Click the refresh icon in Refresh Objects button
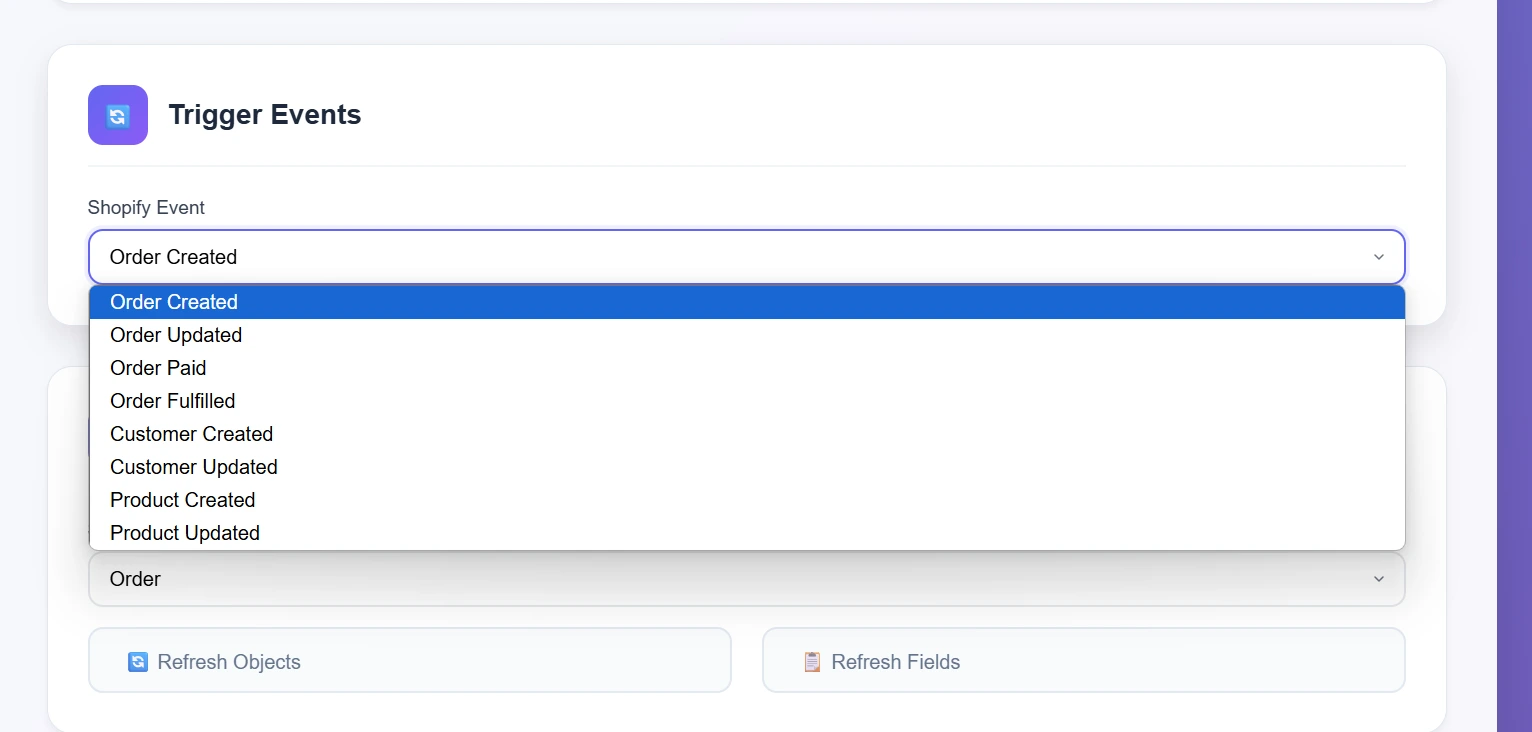 click(x=137, y=661)
